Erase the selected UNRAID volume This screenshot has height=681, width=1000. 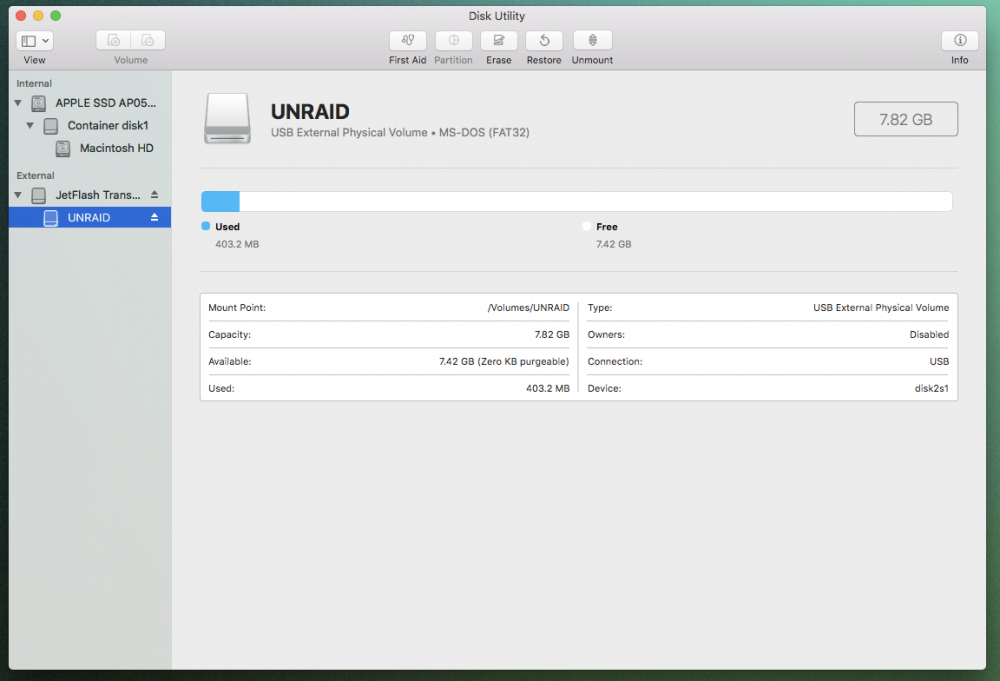tap(499, 40)
